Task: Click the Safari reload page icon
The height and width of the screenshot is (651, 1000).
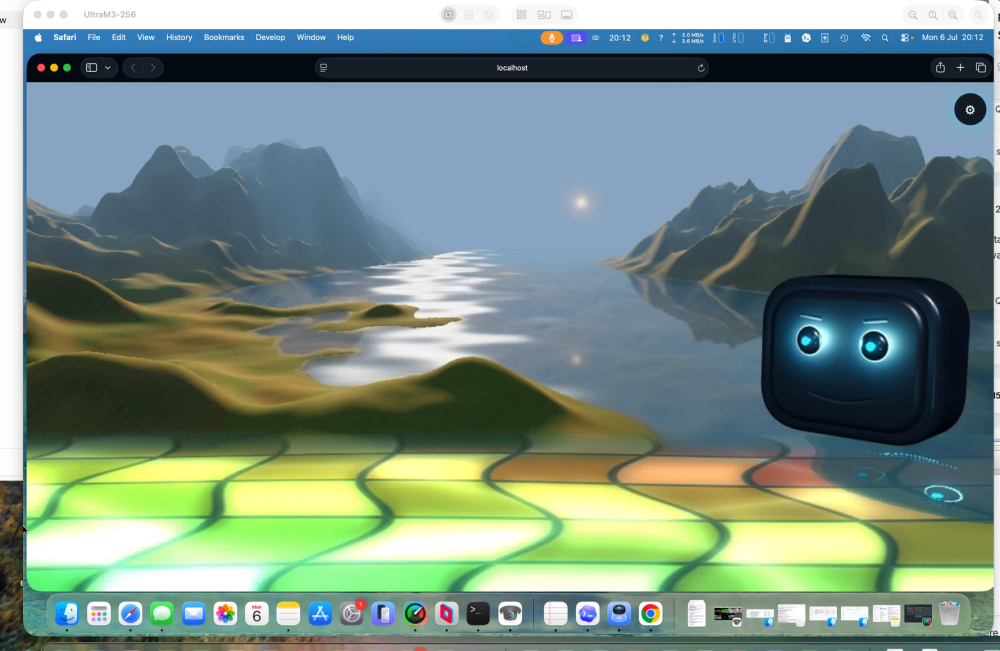Action: [x=700, y=68]
